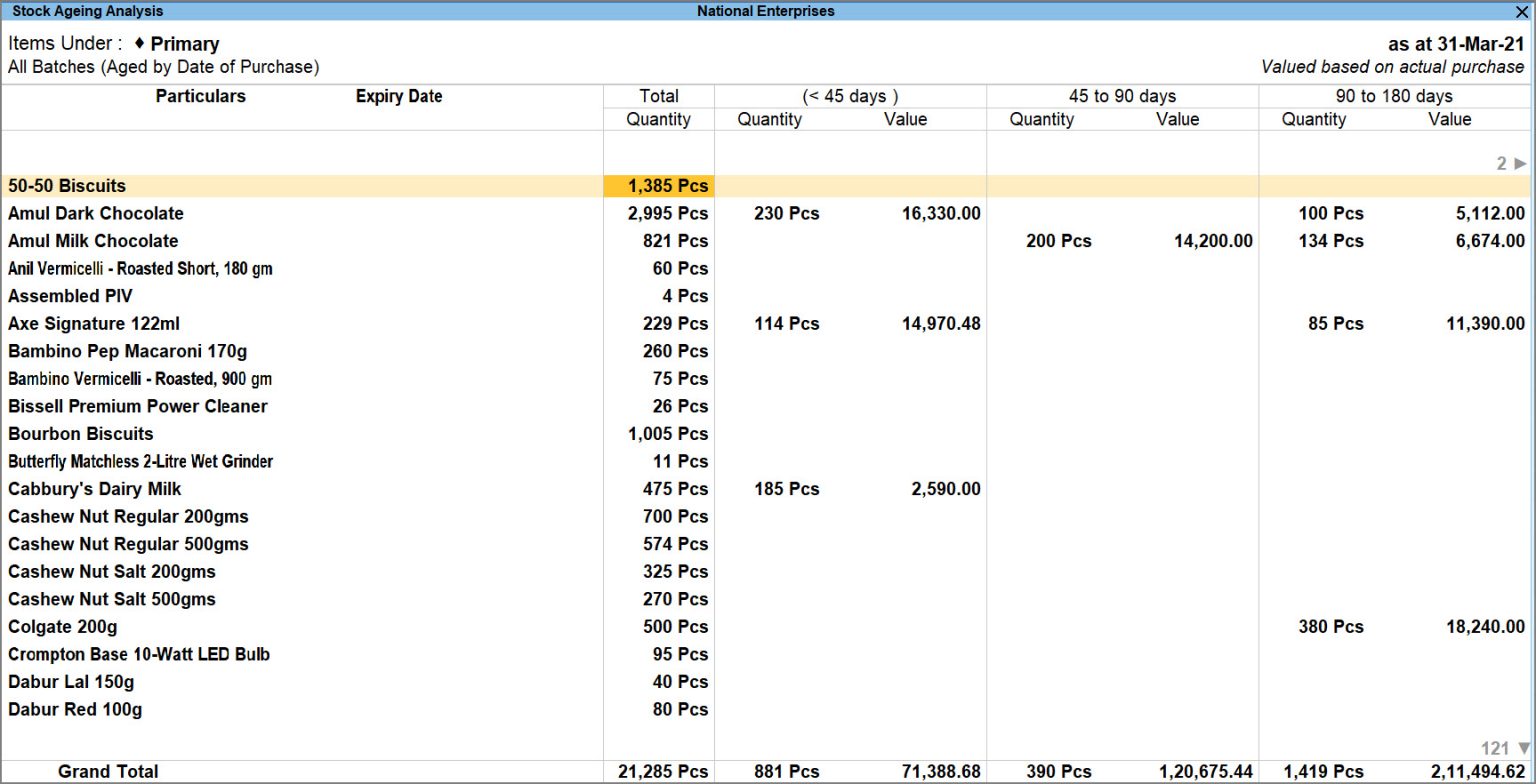The height and width of the screenshot is (784, 1536).
Task: Select the Cabbury's Dairy Milk item
Action: 94,489
